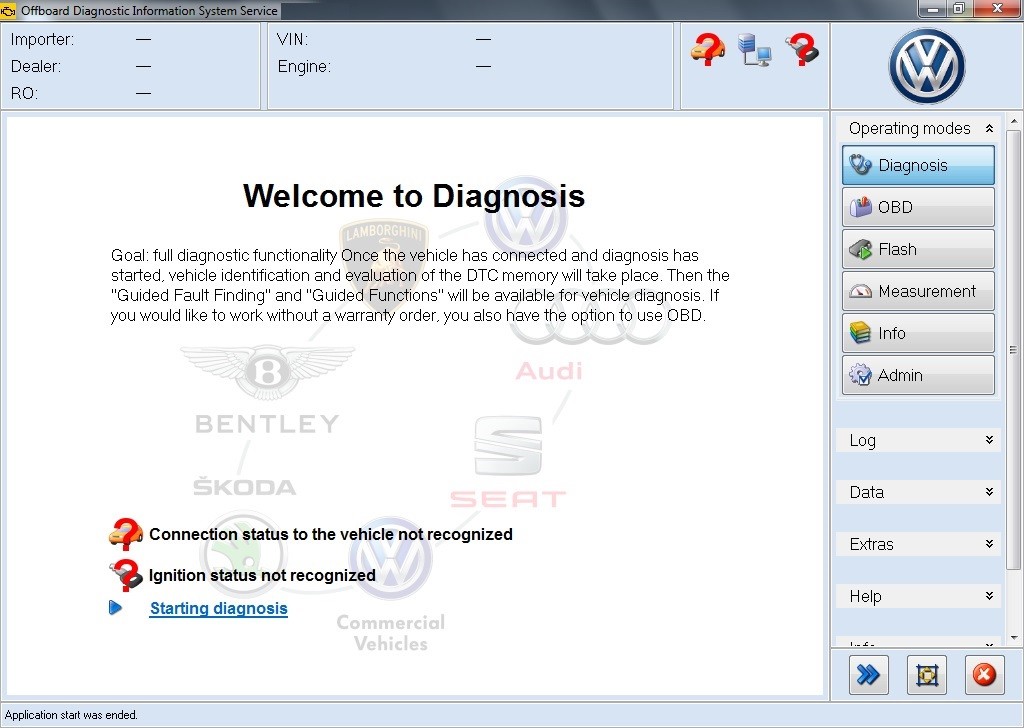Image resolution: width=1024 pixels, height=728 pixels.
Task: Open the Admin operating mode
Action: 918,375
